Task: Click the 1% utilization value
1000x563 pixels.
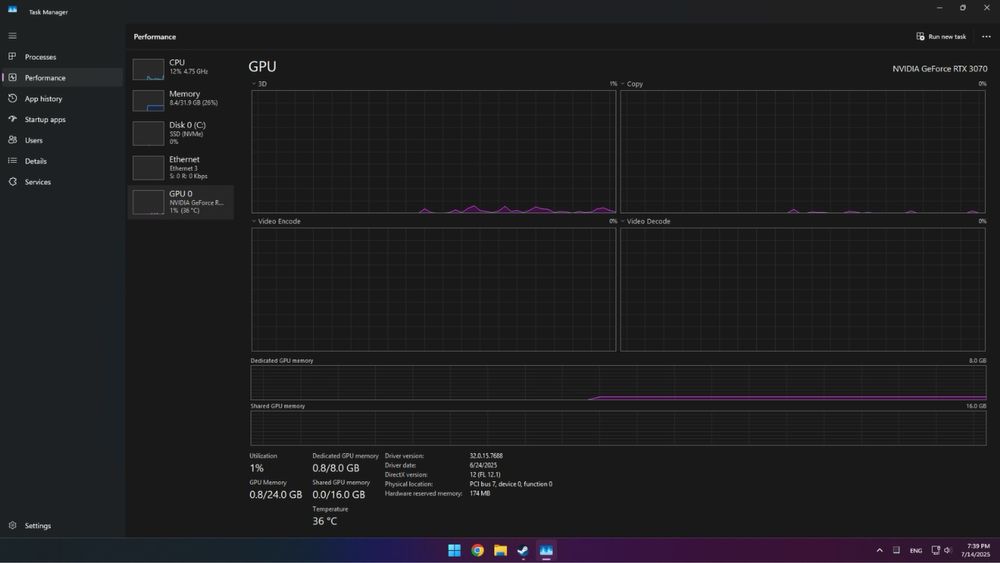Action: tap(256, 468)
